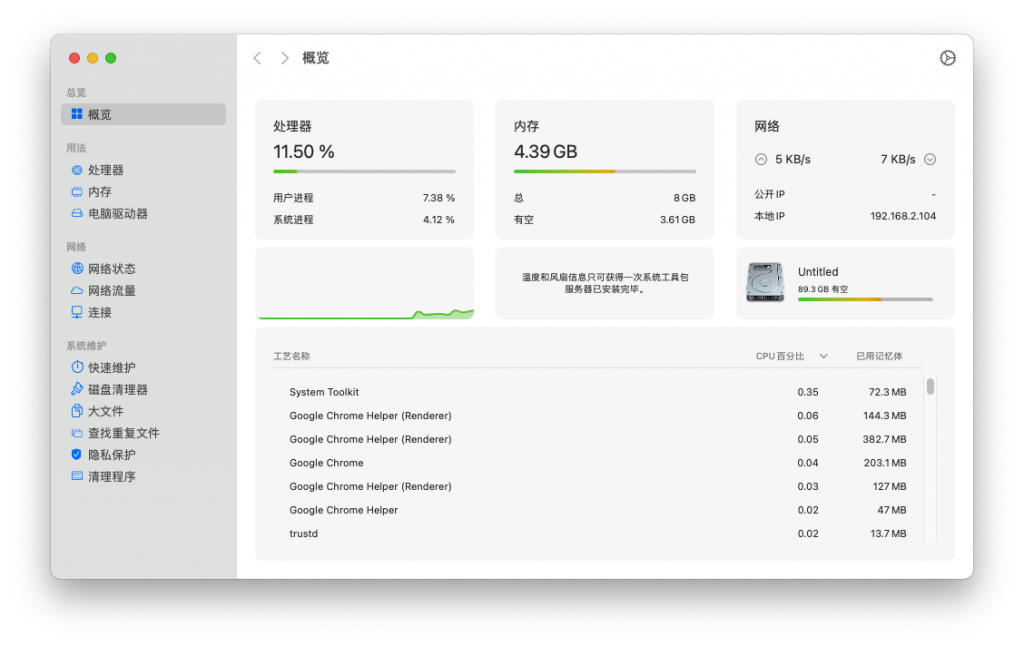This screenshot has width=1024, height=646.
Task: Click the Untitled hard disk icon
Action: pyautogui.click(x=765, y=282)
